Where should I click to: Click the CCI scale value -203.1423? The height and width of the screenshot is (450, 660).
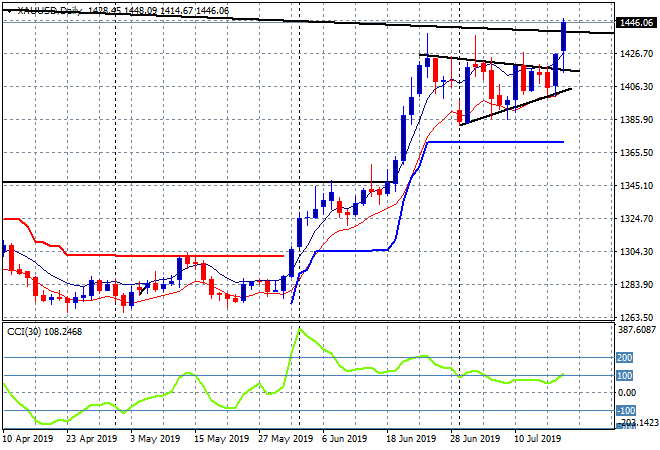639,423
